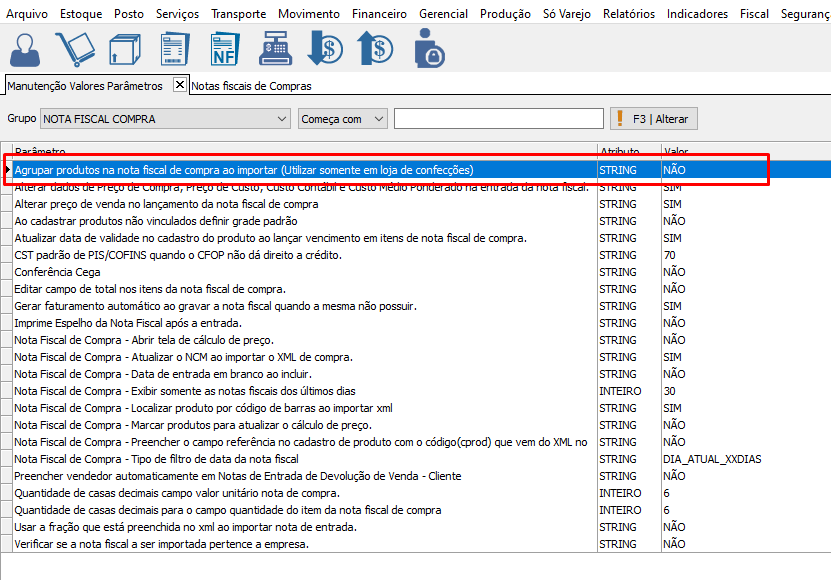The image size is (831, 580).
Task: Open the Estoque menu
Action: coord(80,14)
